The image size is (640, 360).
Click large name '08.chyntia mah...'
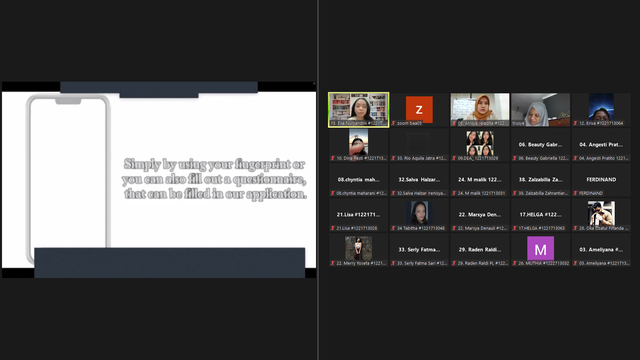(x=358, y=180)
